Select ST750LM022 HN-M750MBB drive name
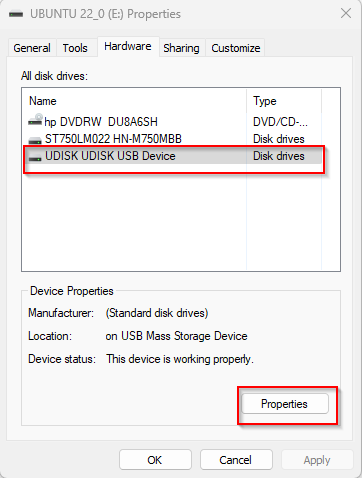 [113, 139]
